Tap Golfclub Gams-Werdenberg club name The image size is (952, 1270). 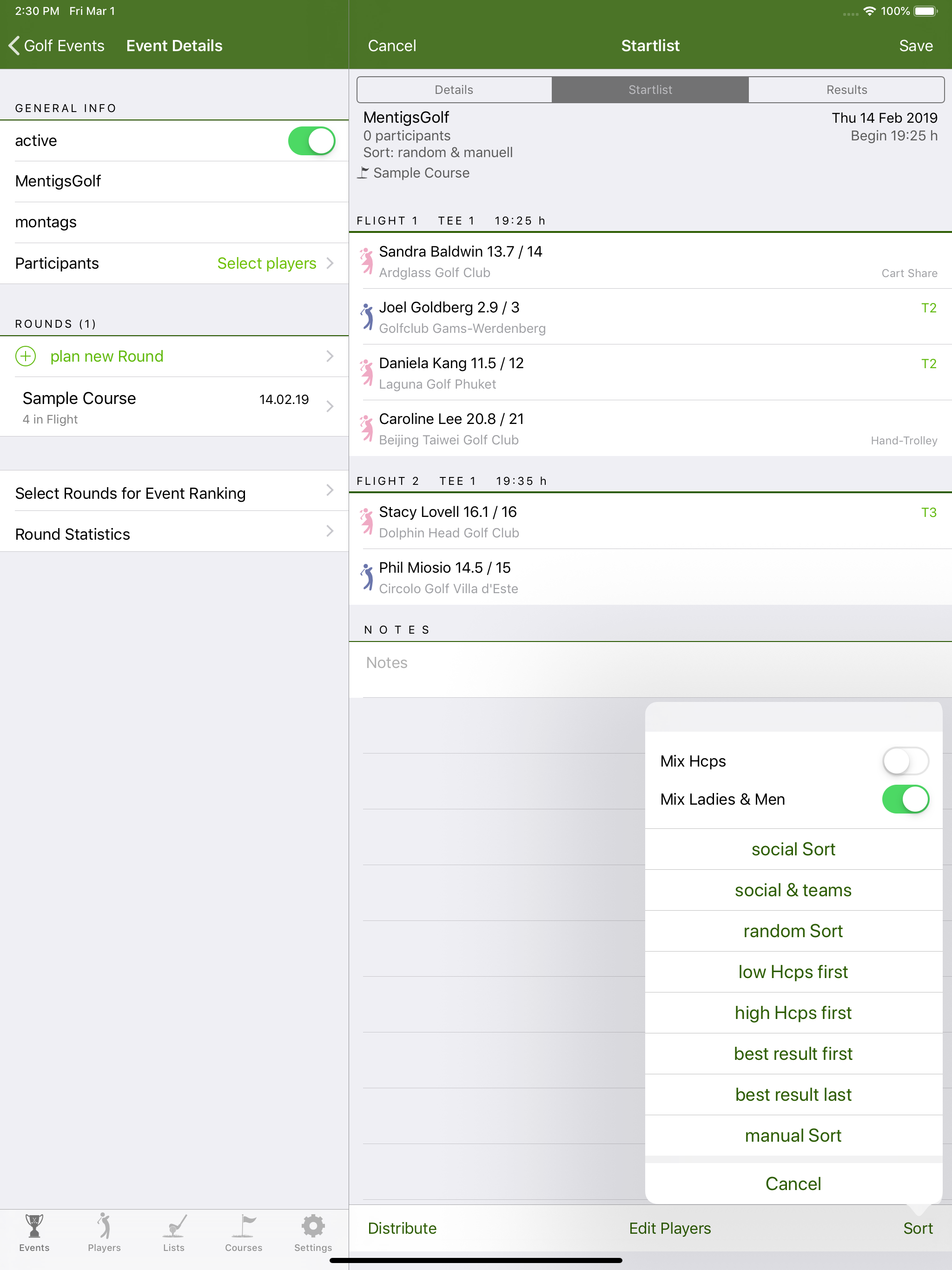462,328
